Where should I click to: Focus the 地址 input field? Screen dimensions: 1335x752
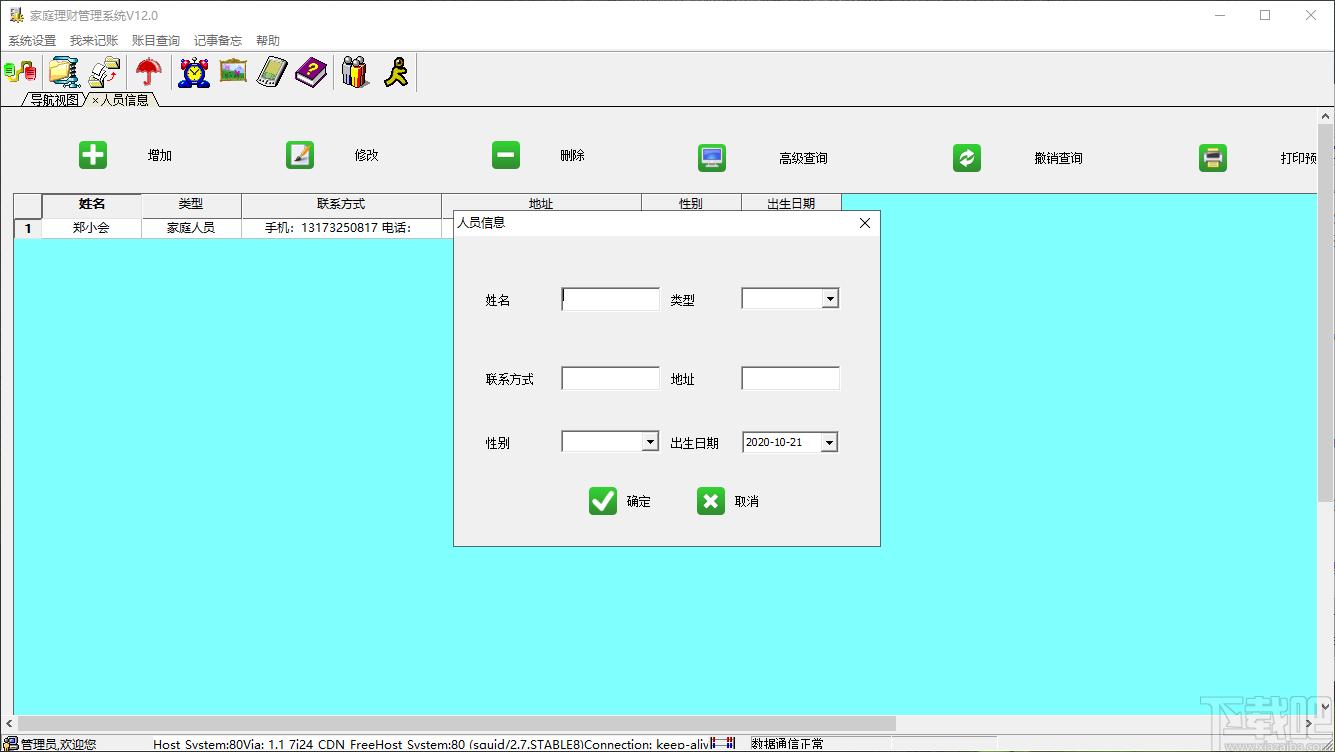tap(790, 378)
